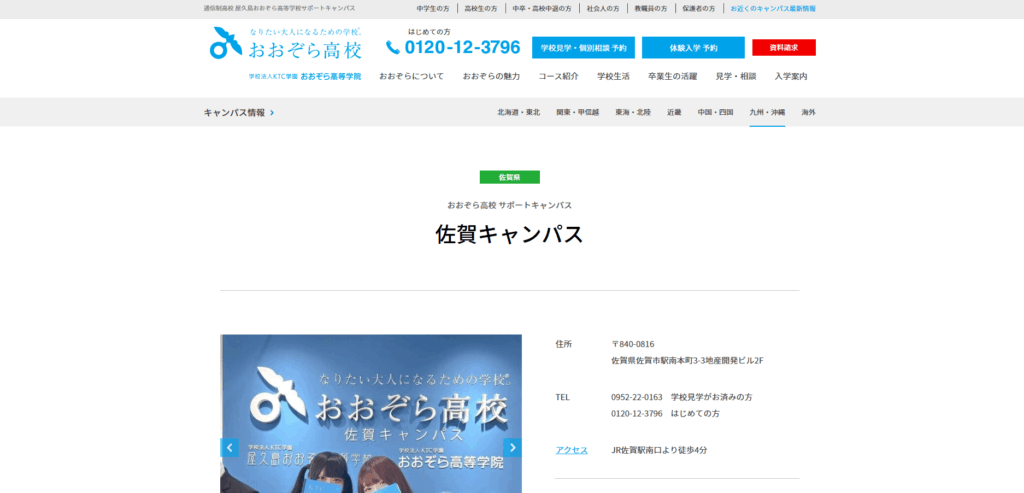The height and width of the screenshot is (493, 1024).
Task: Open 見学・相談 menu
Action: (736, 76)
